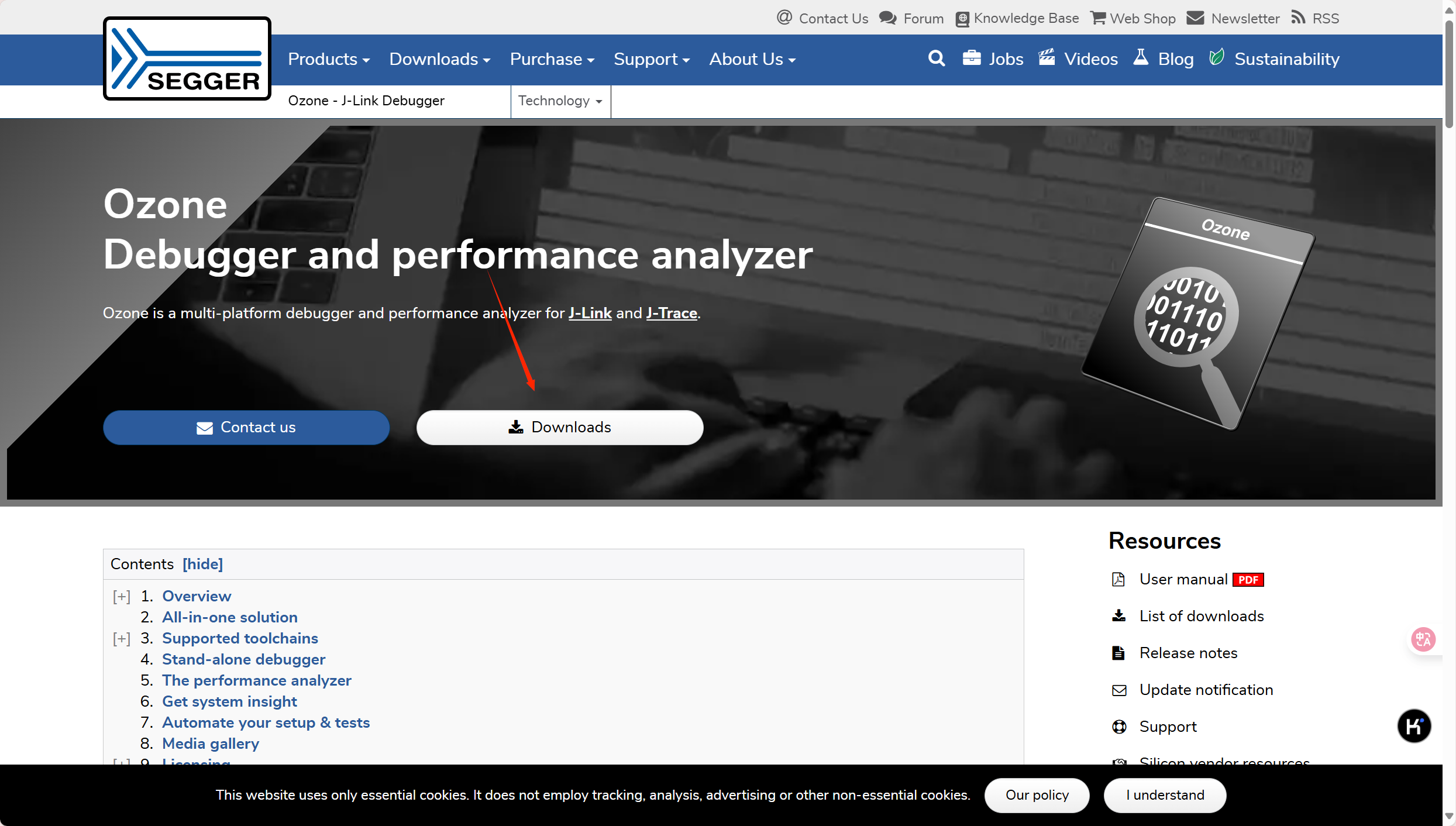Image resolution: width=1456 pixels, height=826 pixels.
Task: Accept cookies with I understand
Action: (x=1165, y=795)
